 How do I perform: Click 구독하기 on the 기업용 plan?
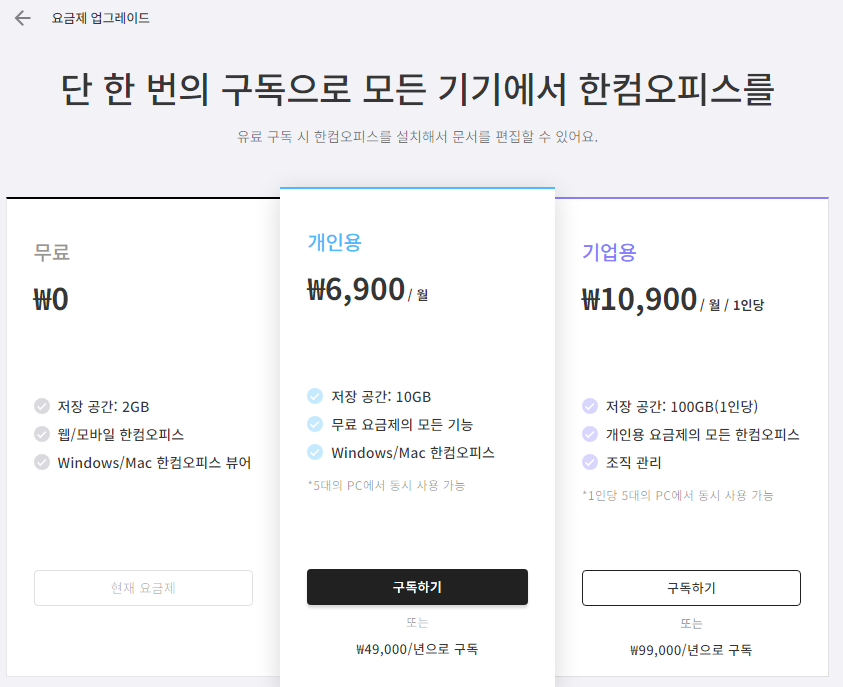click(x=691, y=588)
